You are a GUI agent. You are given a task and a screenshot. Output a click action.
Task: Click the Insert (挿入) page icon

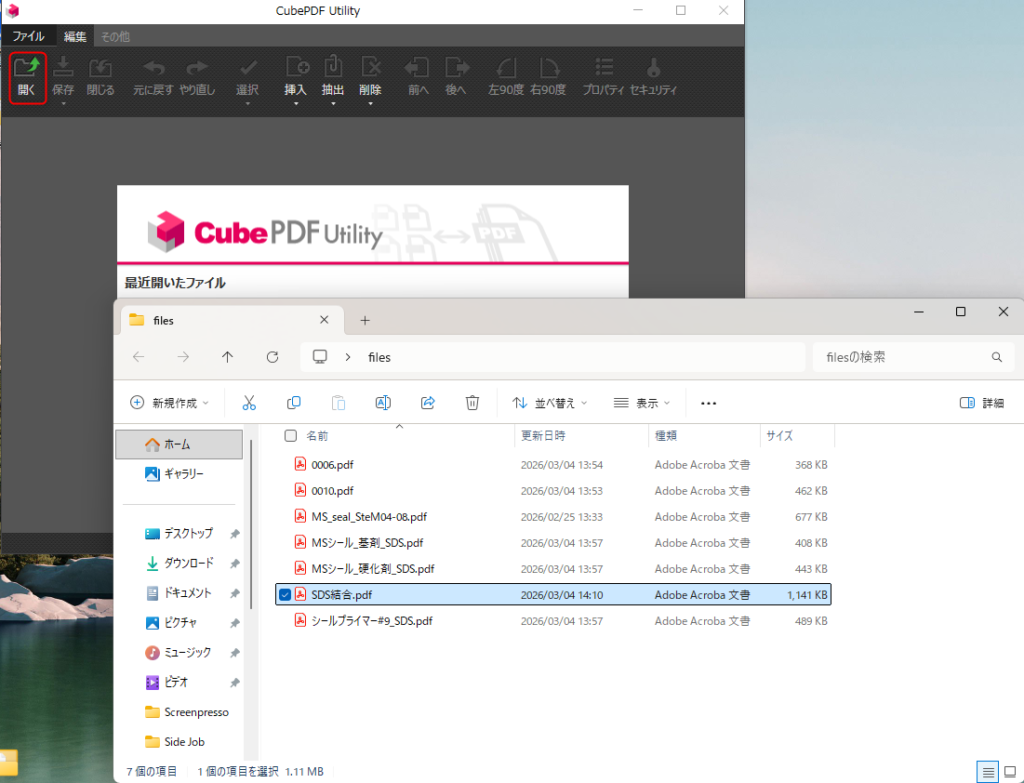tap(296, 75)
